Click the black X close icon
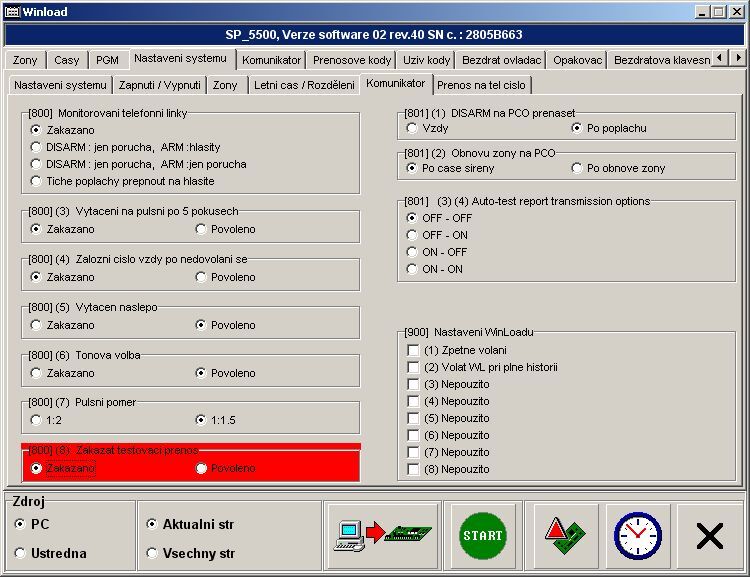Viewport: 750px width, 577px height. coord(709,536)
